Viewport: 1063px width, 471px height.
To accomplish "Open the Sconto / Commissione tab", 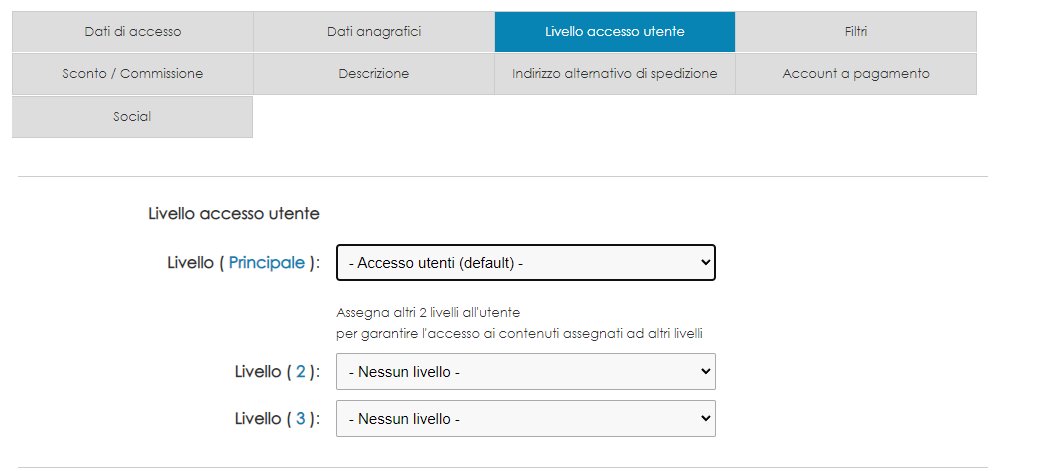I will tap(133, 74).
